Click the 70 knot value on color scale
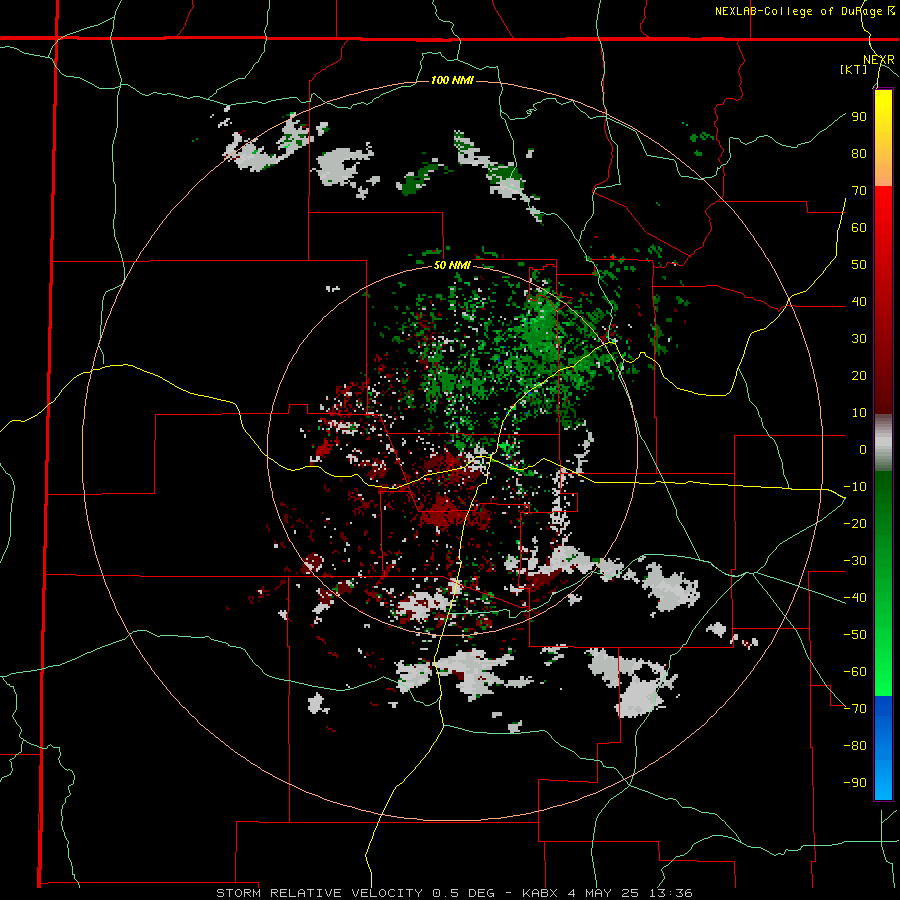Screen dimensions: 900x900 pos(859,191)
